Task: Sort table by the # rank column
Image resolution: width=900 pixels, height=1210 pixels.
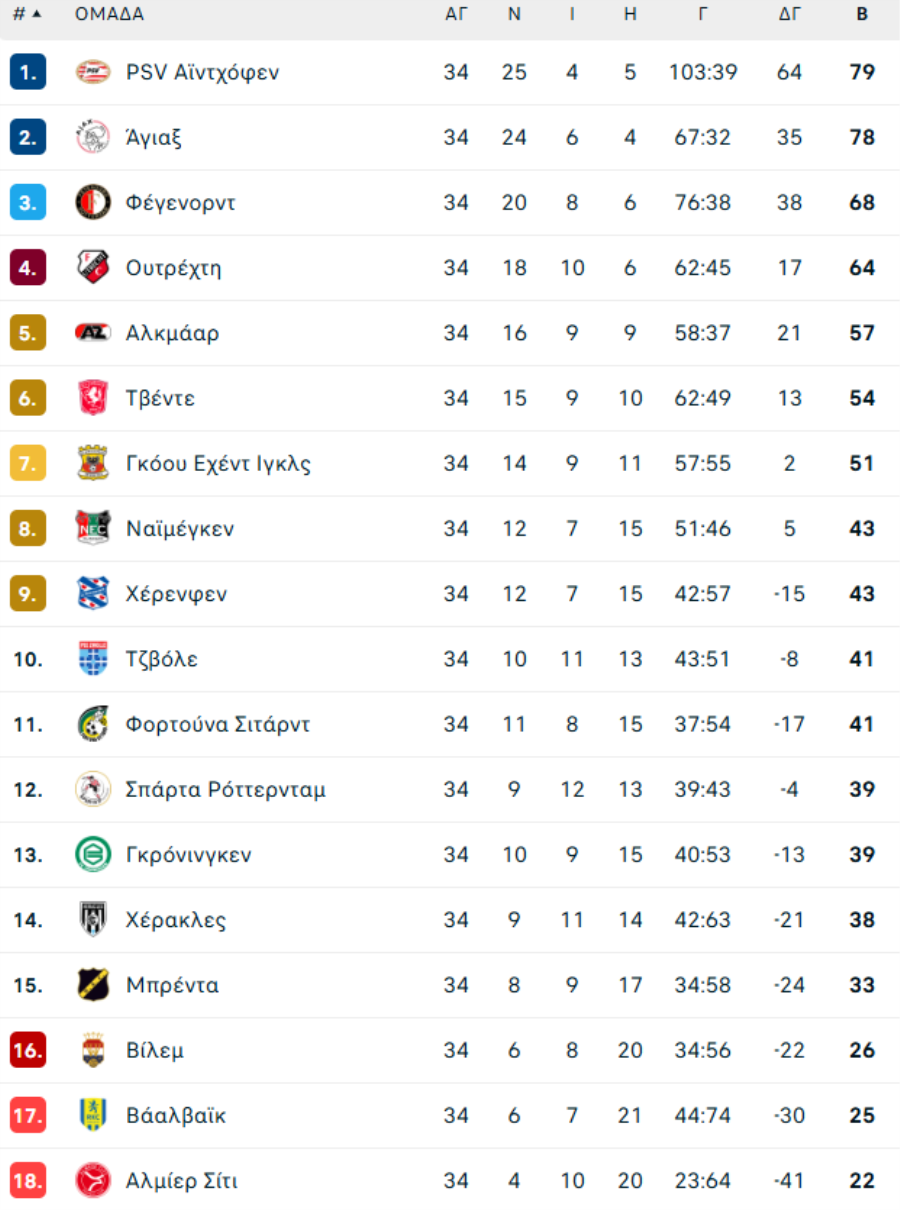Action: (x=27, y=14)
